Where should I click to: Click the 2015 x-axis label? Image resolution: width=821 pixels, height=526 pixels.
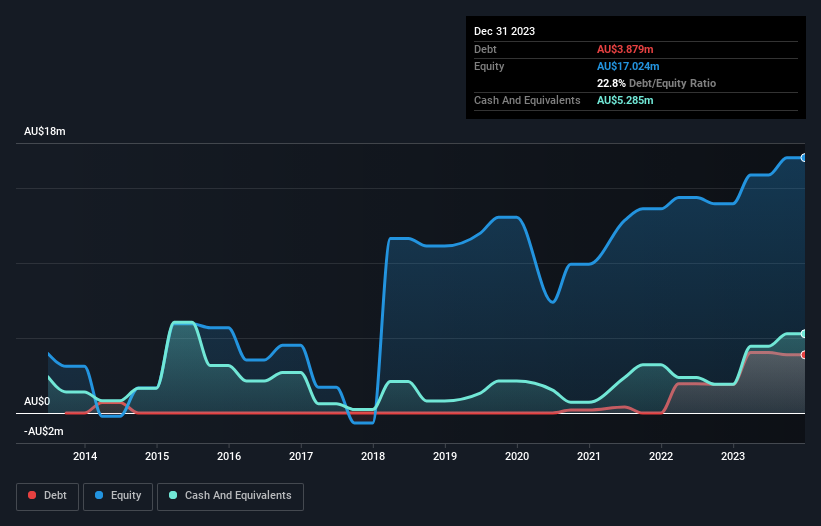point(157,456)
